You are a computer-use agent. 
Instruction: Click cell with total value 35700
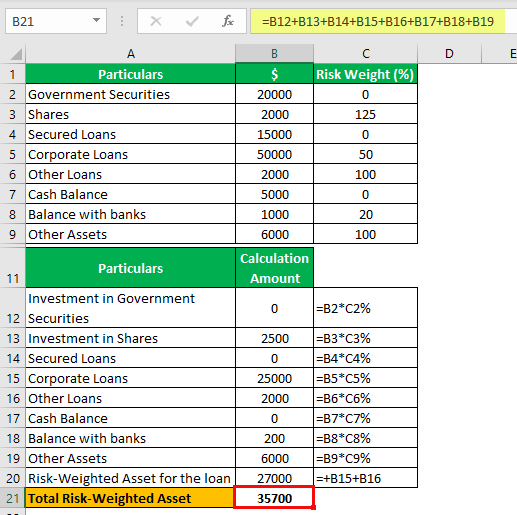point(274,498)
